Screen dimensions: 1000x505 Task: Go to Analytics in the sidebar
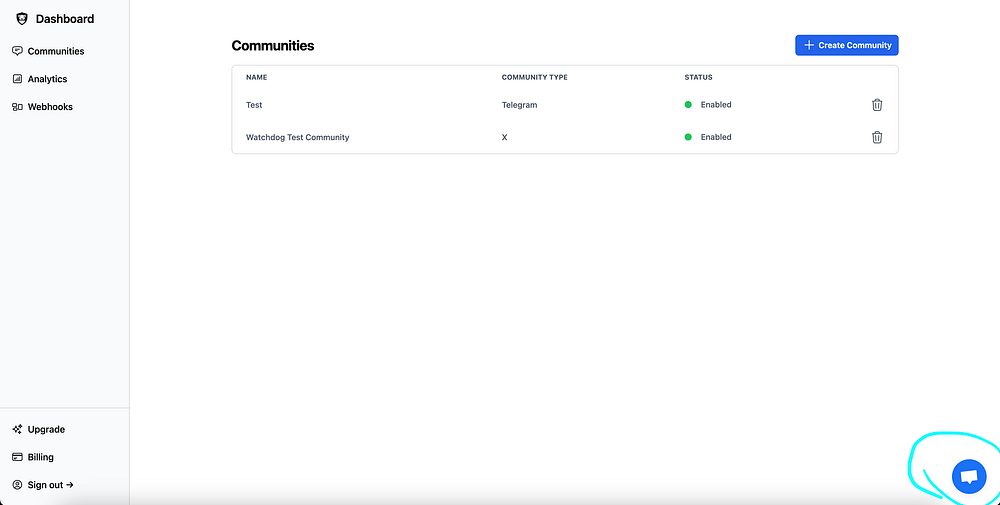click(47, 79)
